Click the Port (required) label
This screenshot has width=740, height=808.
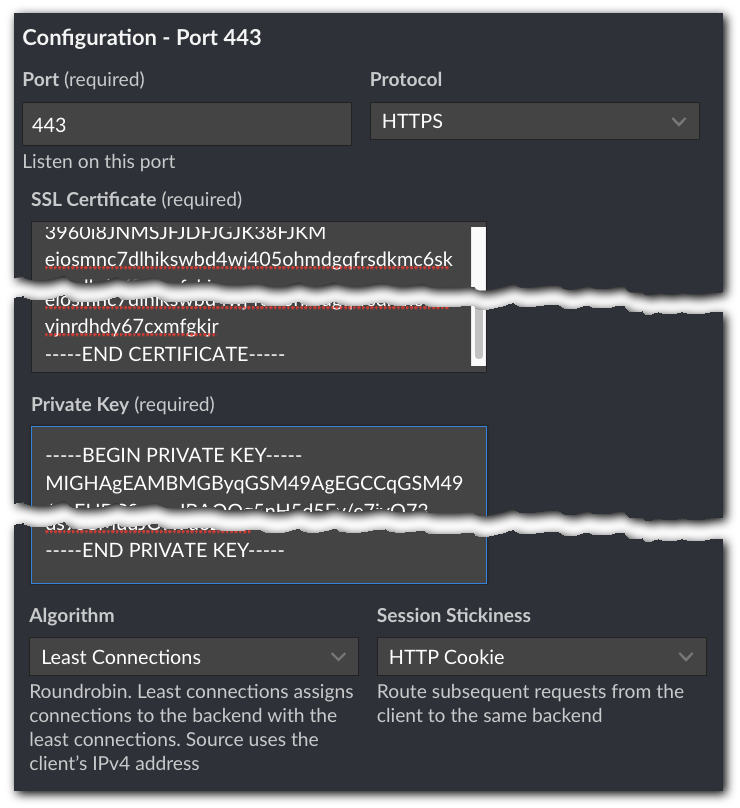tap(83, 79)
